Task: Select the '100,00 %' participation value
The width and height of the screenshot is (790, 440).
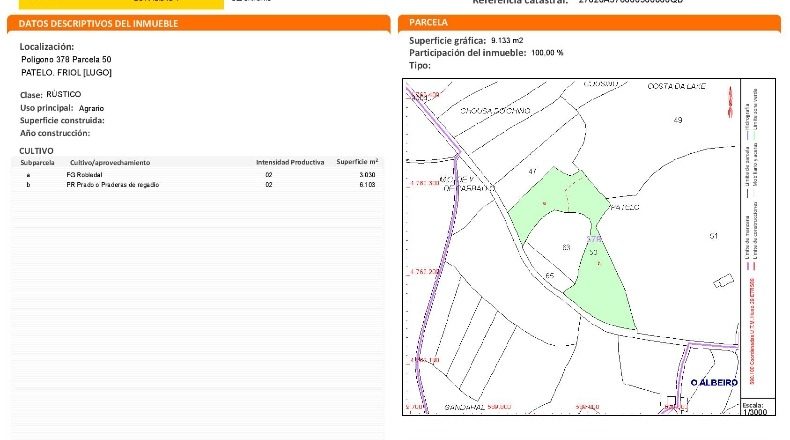Action: click(x=547, y=53)
